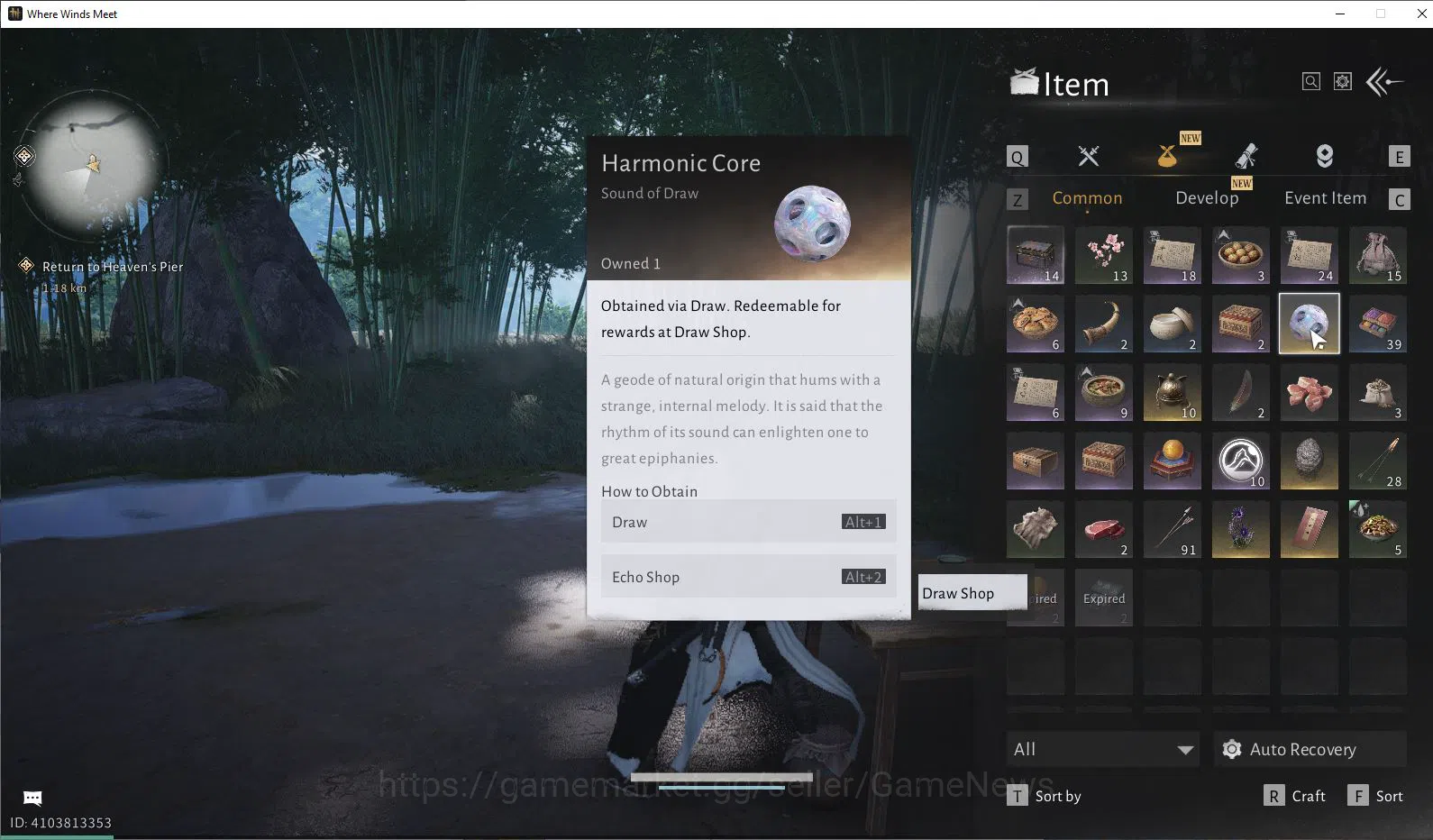Open the circular minimap
1433x840 pixels.
[92, 164]
